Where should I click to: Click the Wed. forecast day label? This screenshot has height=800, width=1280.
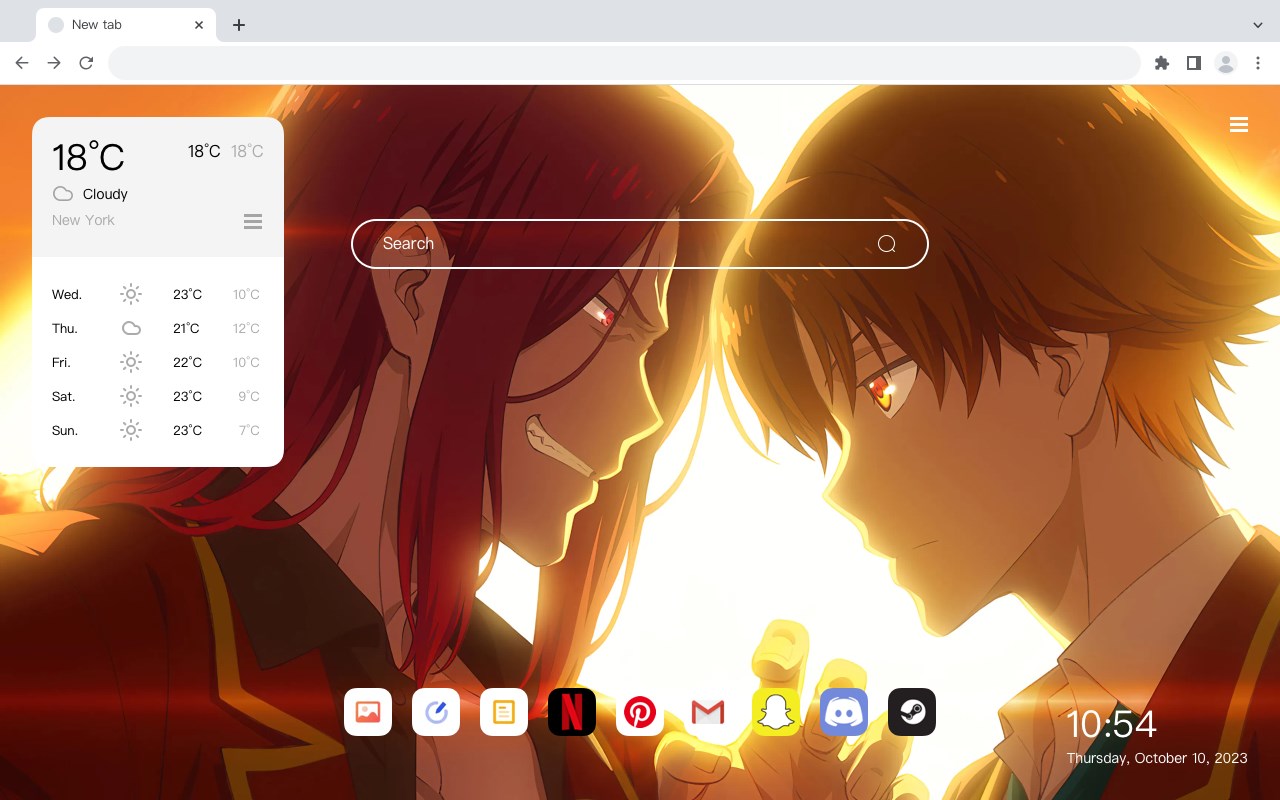pyautogui.click(x=67, y=294)
